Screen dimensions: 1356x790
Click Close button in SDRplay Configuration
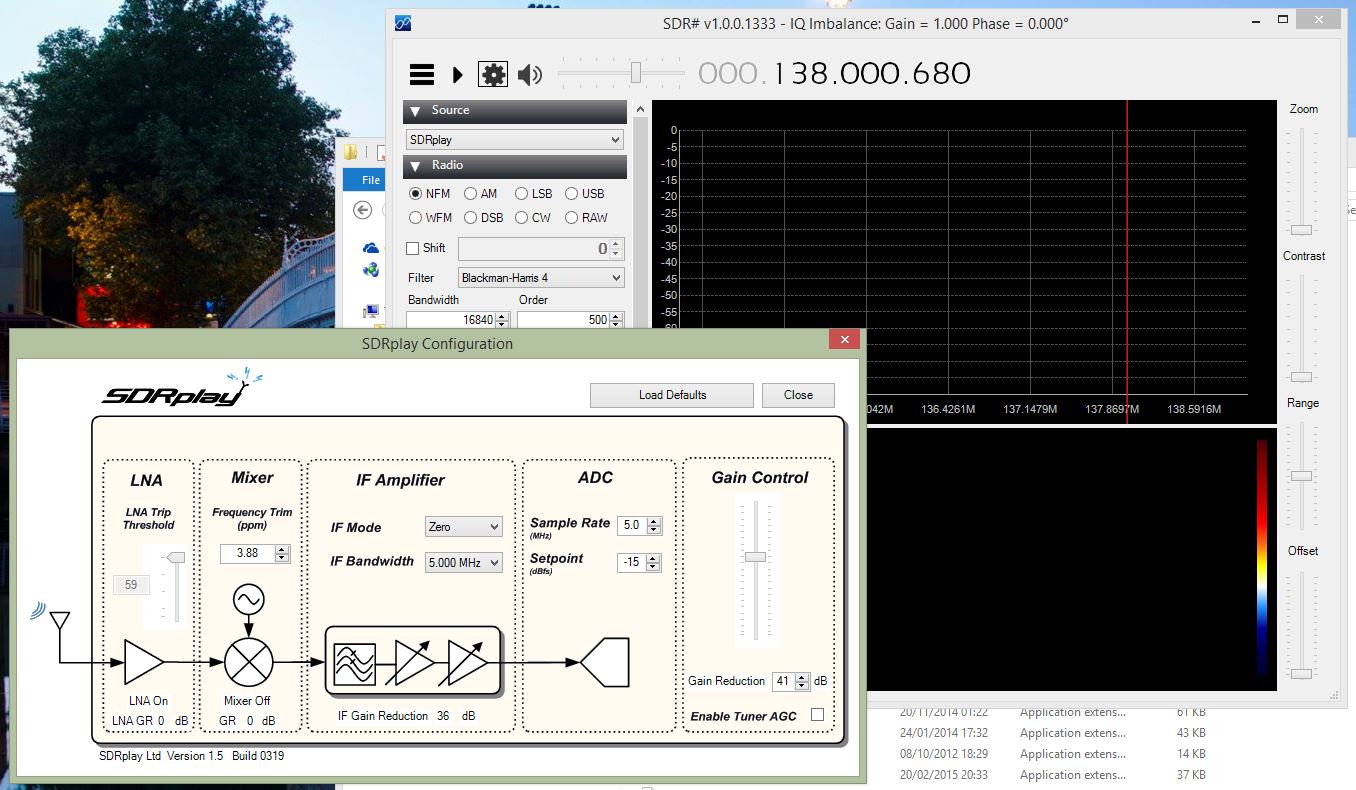click(x=798, y=395)
